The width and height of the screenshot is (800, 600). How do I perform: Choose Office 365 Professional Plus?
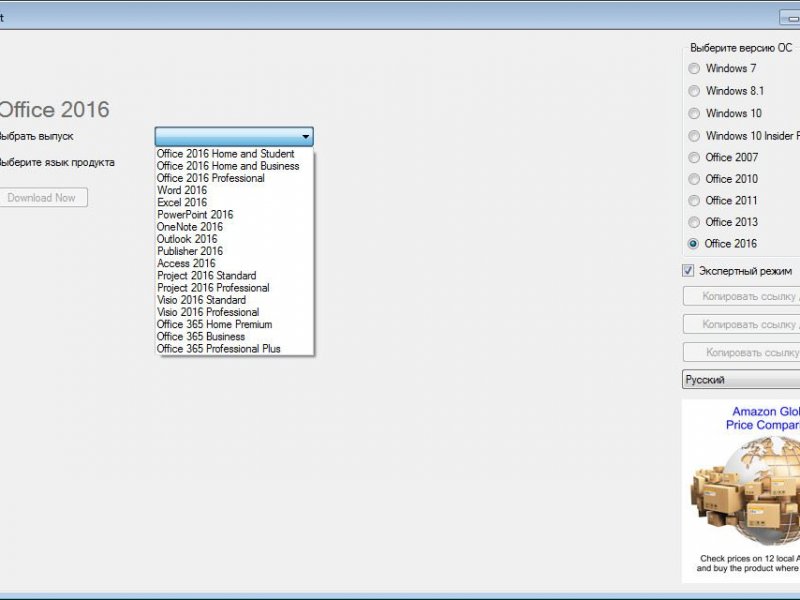234,349
